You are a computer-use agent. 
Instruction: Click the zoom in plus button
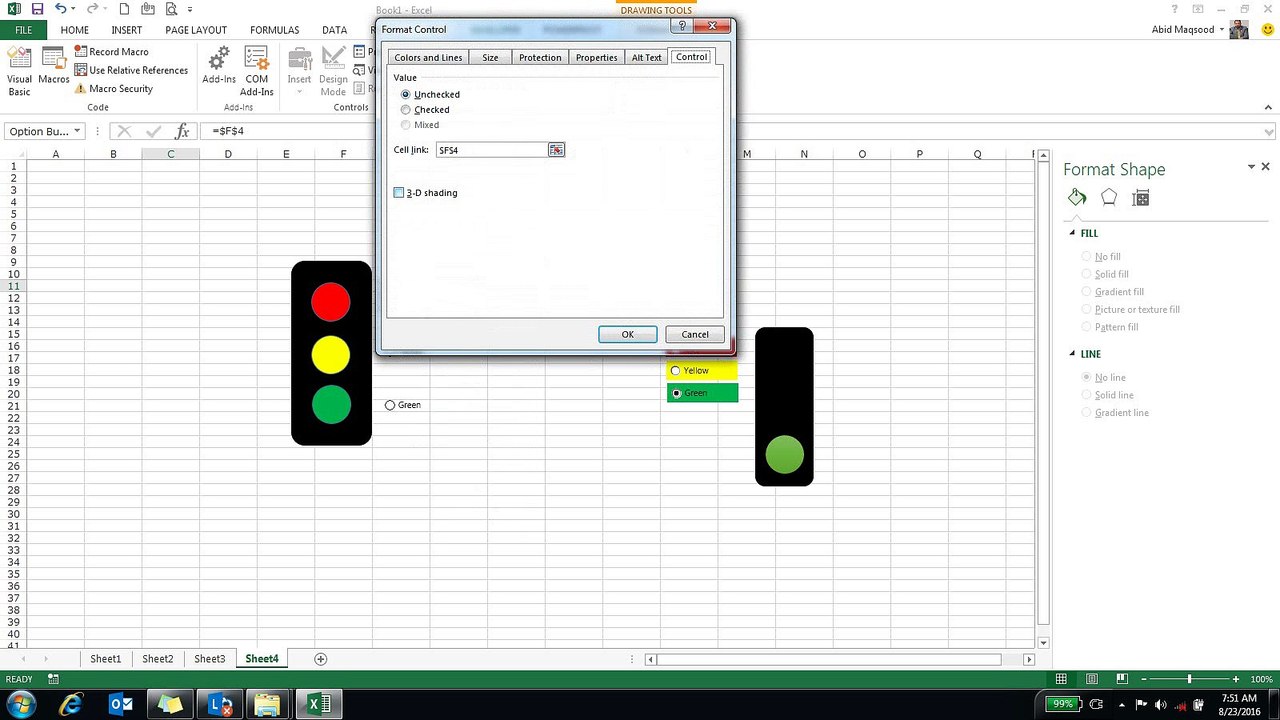point(1236,679)
